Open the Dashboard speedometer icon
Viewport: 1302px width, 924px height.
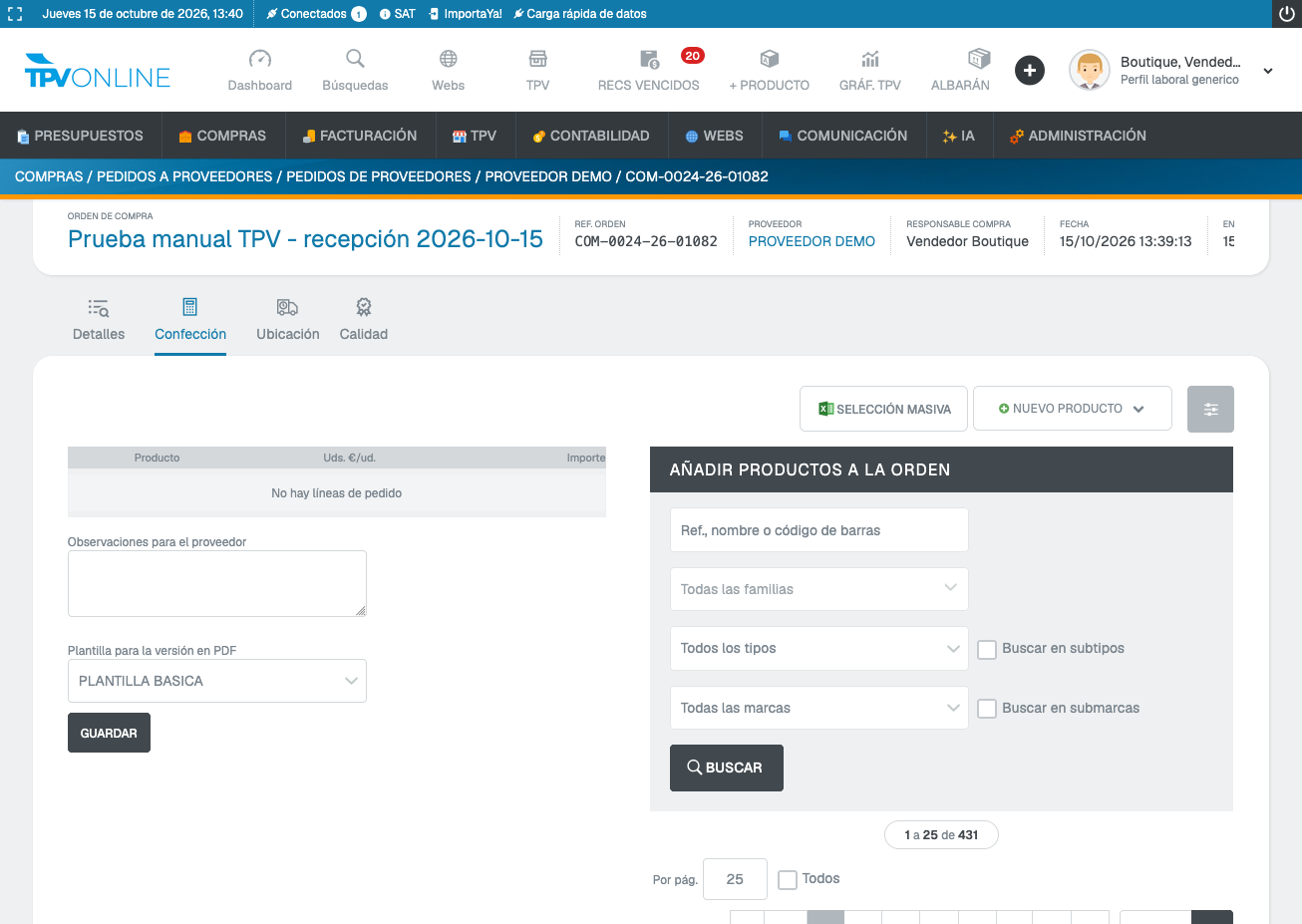click(x=259, y=59)
